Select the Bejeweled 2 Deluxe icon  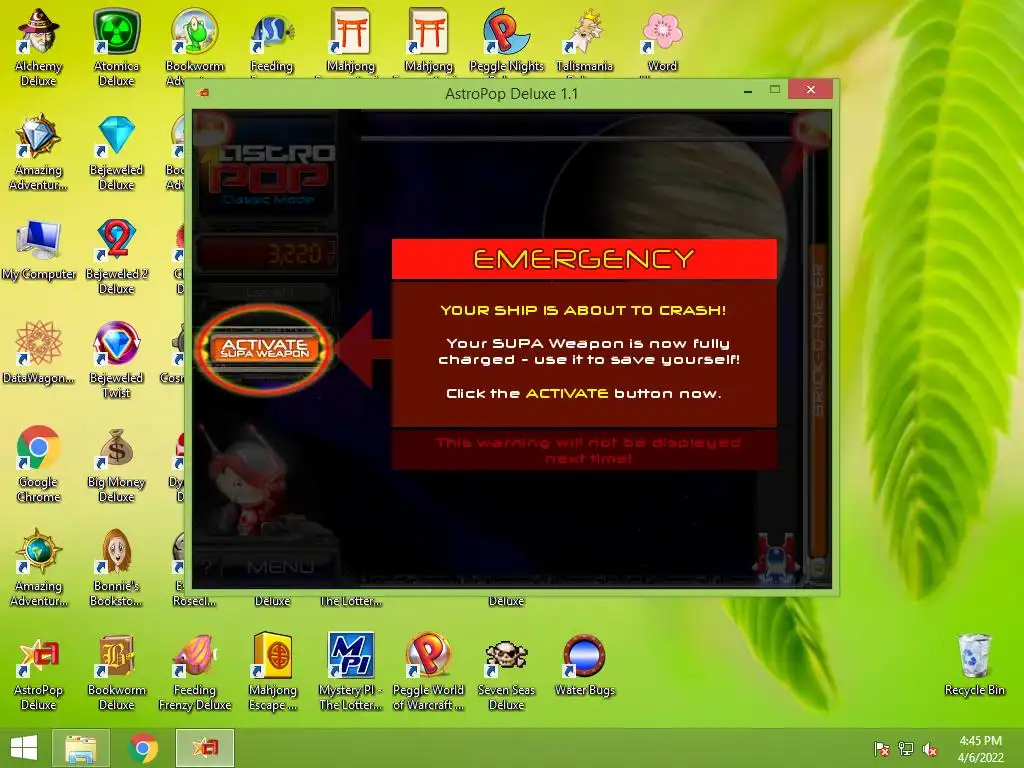point(116,257)
